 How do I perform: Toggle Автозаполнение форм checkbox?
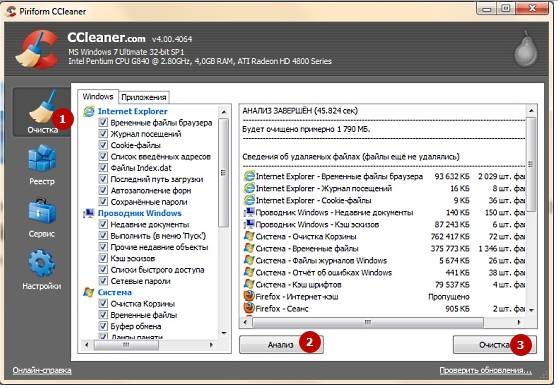pyautogui.click(x=103, y=190)
